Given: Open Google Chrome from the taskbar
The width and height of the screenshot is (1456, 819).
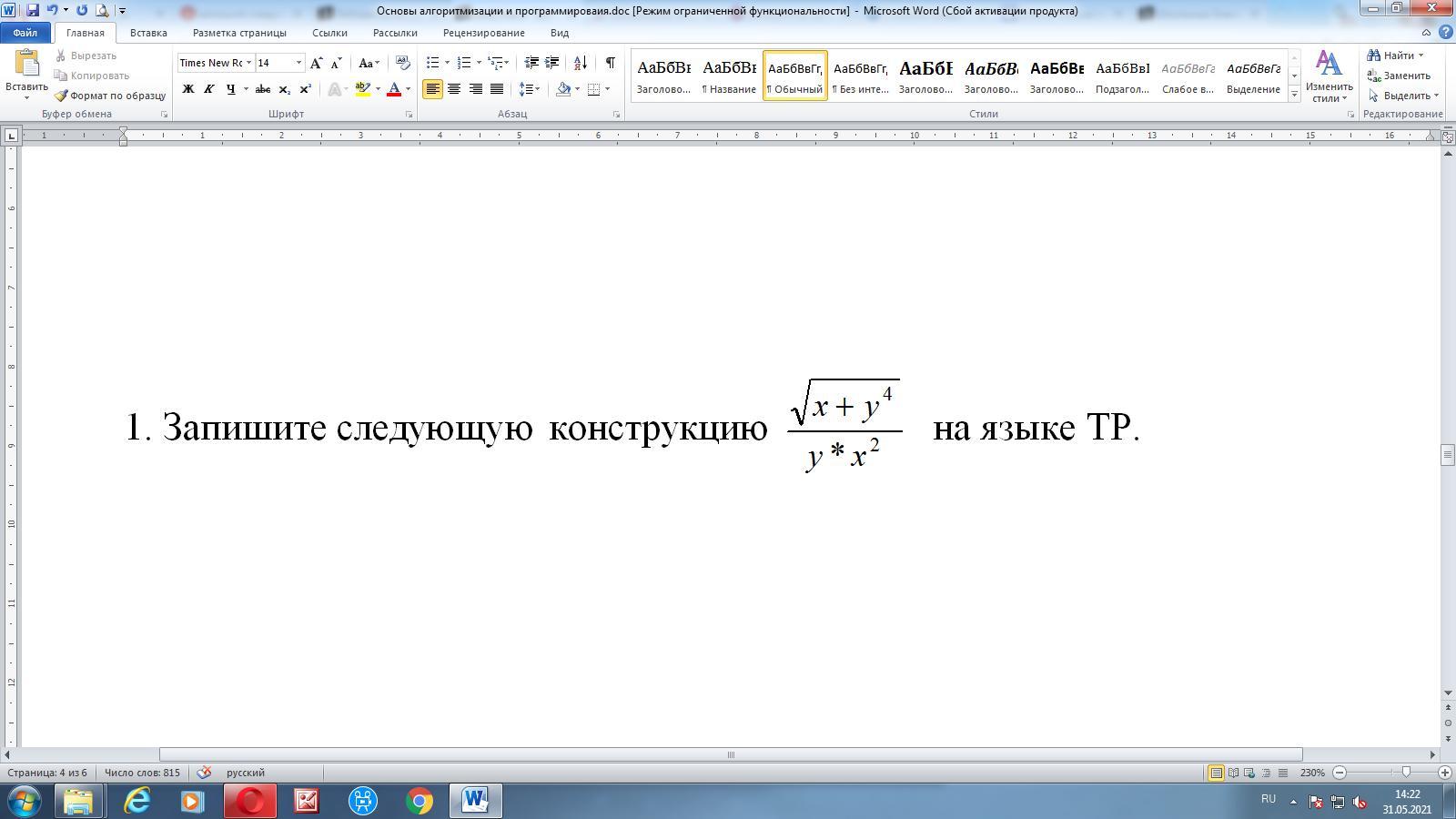Looking at the screenshot, I should [420, 801].
